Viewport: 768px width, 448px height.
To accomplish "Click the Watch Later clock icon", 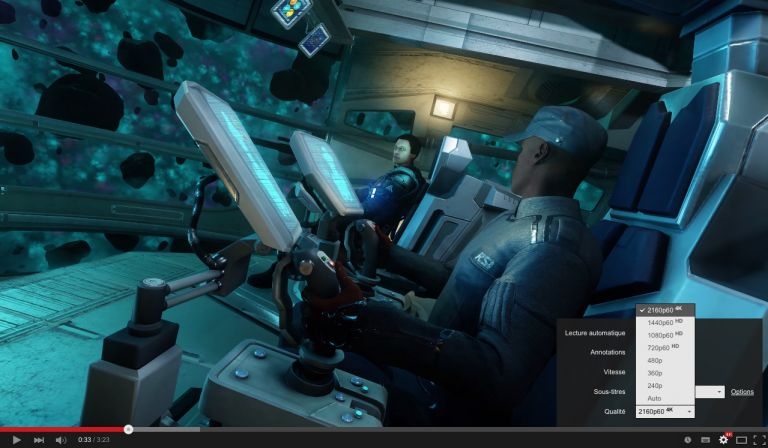I will (x=686, y=440).
